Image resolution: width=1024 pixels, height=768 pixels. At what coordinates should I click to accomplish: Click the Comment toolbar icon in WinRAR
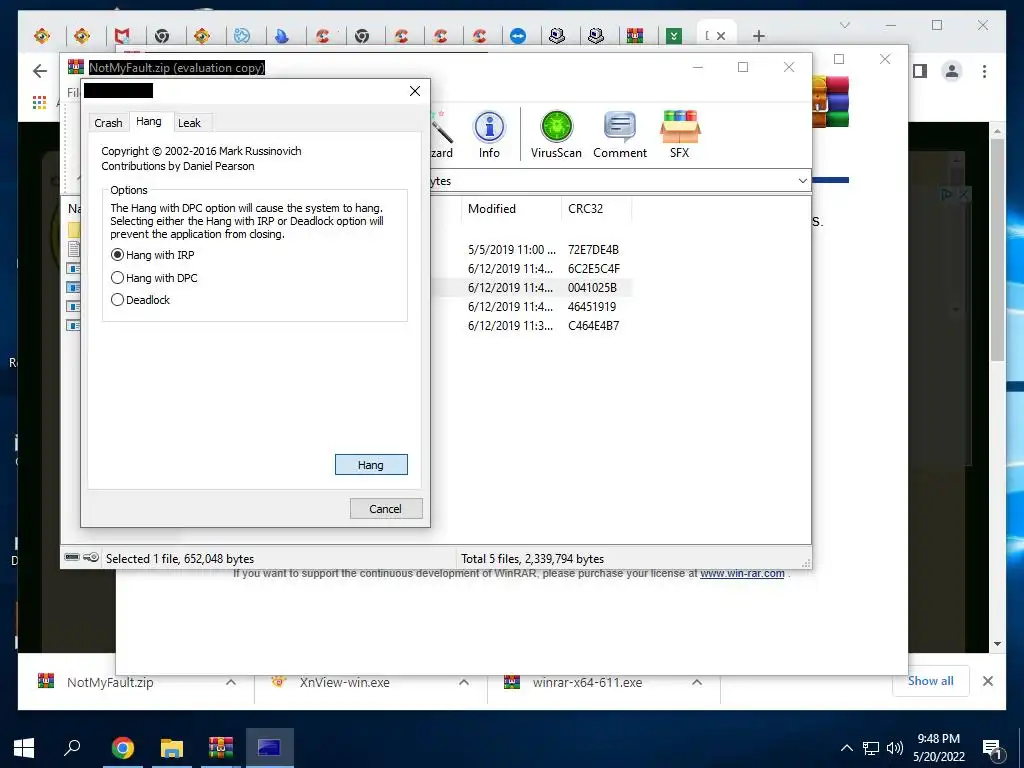620,135
